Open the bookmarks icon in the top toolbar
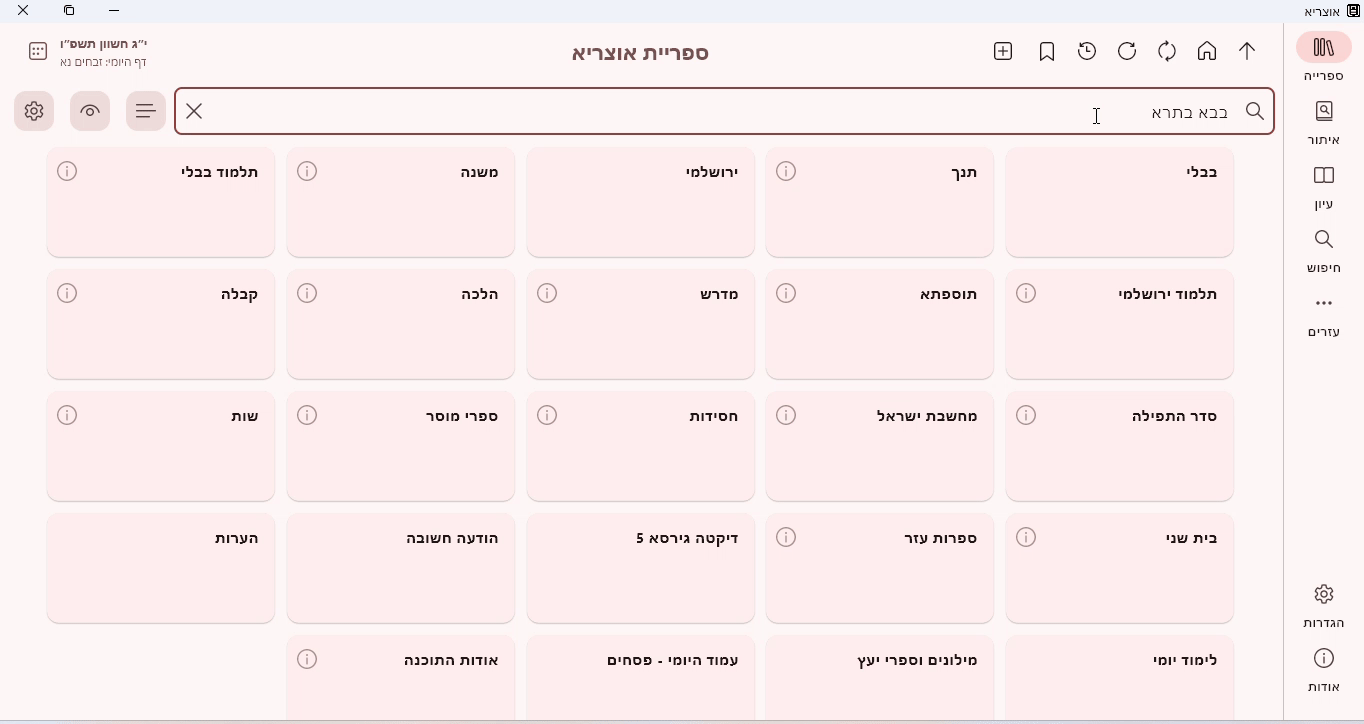This screenshot has height=724, width=1364. click(1047, 51)
